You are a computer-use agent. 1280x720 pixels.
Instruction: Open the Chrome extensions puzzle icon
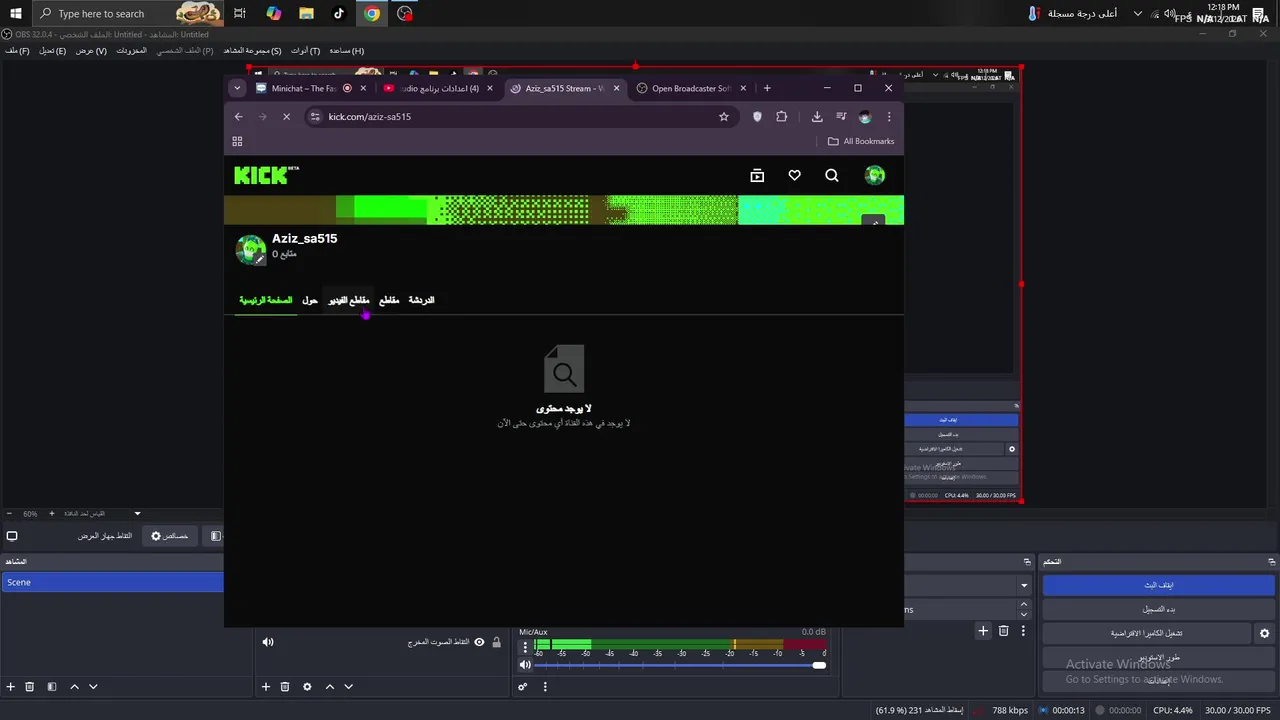(782, 117)
